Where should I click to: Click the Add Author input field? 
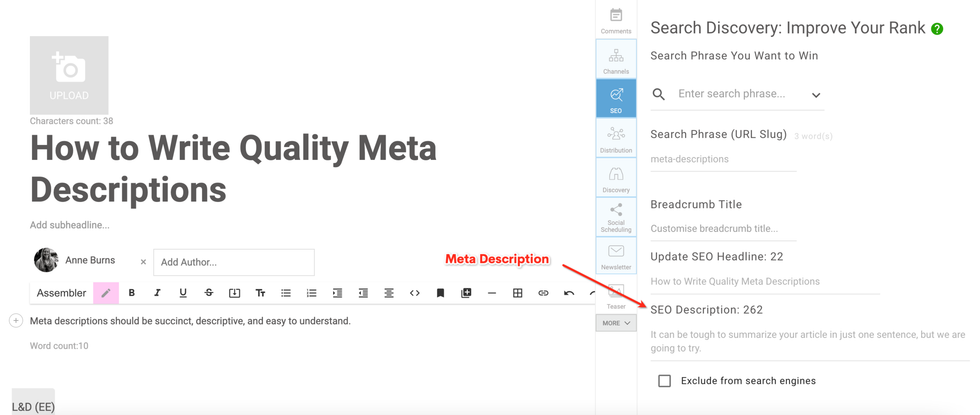233,262
